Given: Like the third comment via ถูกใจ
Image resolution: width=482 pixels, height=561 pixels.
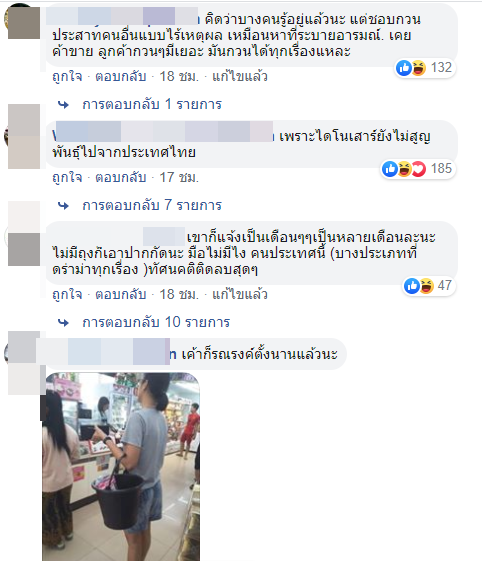Looking at the screenshot, I should [x=67, y=294].
